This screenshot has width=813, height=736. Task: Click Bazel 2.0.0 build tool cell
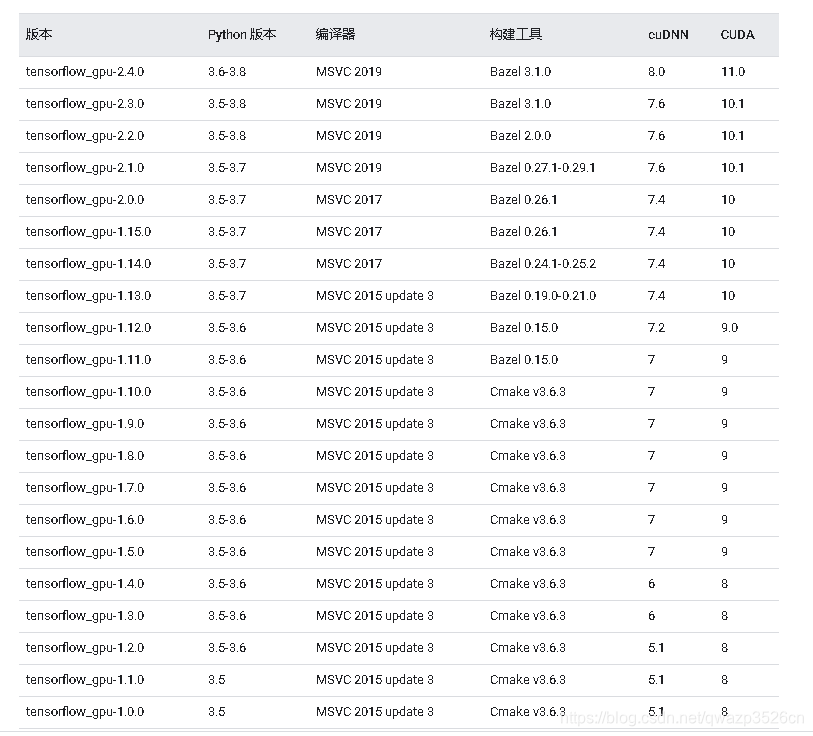pyautogui.click(x=521, y=136)
